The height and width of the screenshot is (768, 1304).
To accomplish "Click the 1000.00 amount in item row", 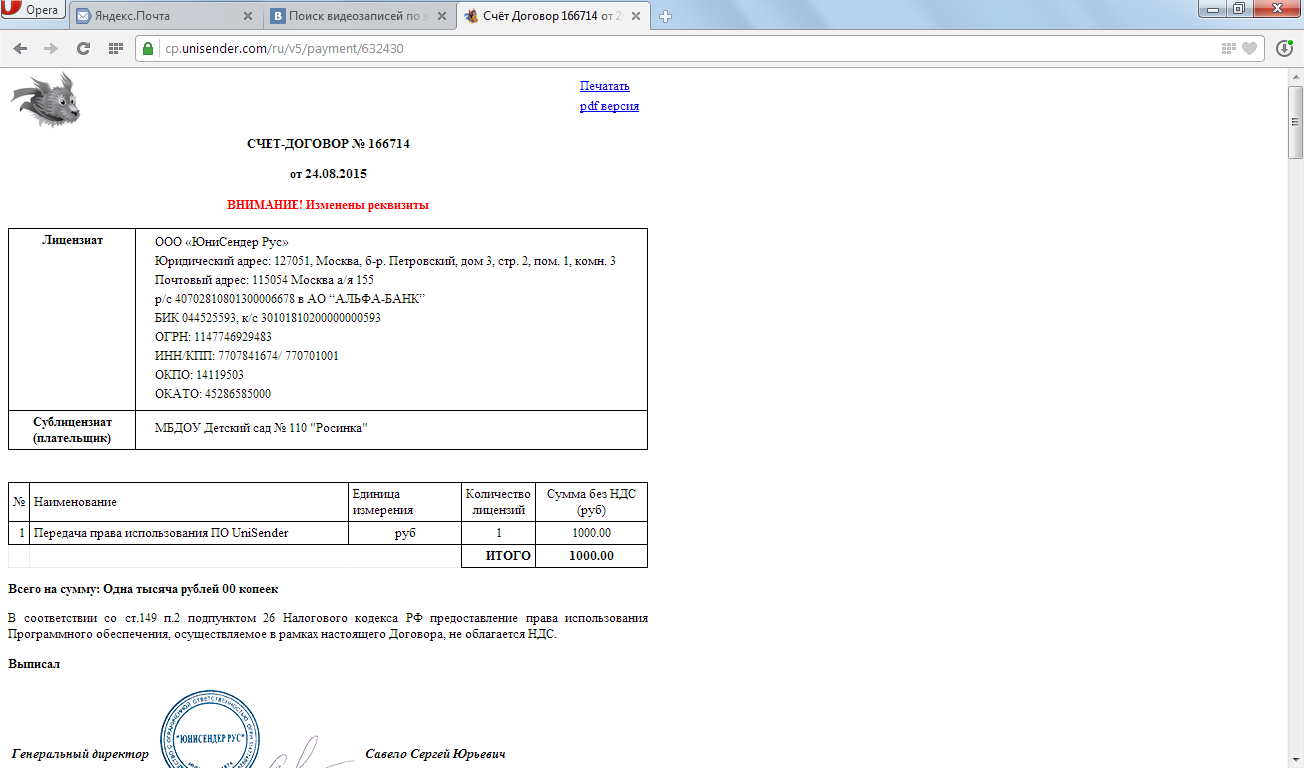I will [591, 533].
